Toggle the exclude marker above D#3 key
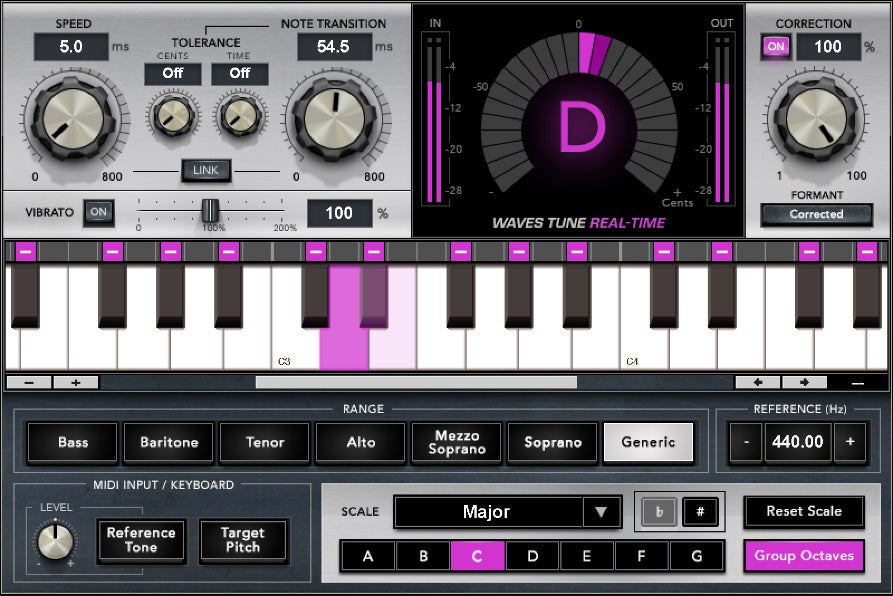 tap(374, 251)
